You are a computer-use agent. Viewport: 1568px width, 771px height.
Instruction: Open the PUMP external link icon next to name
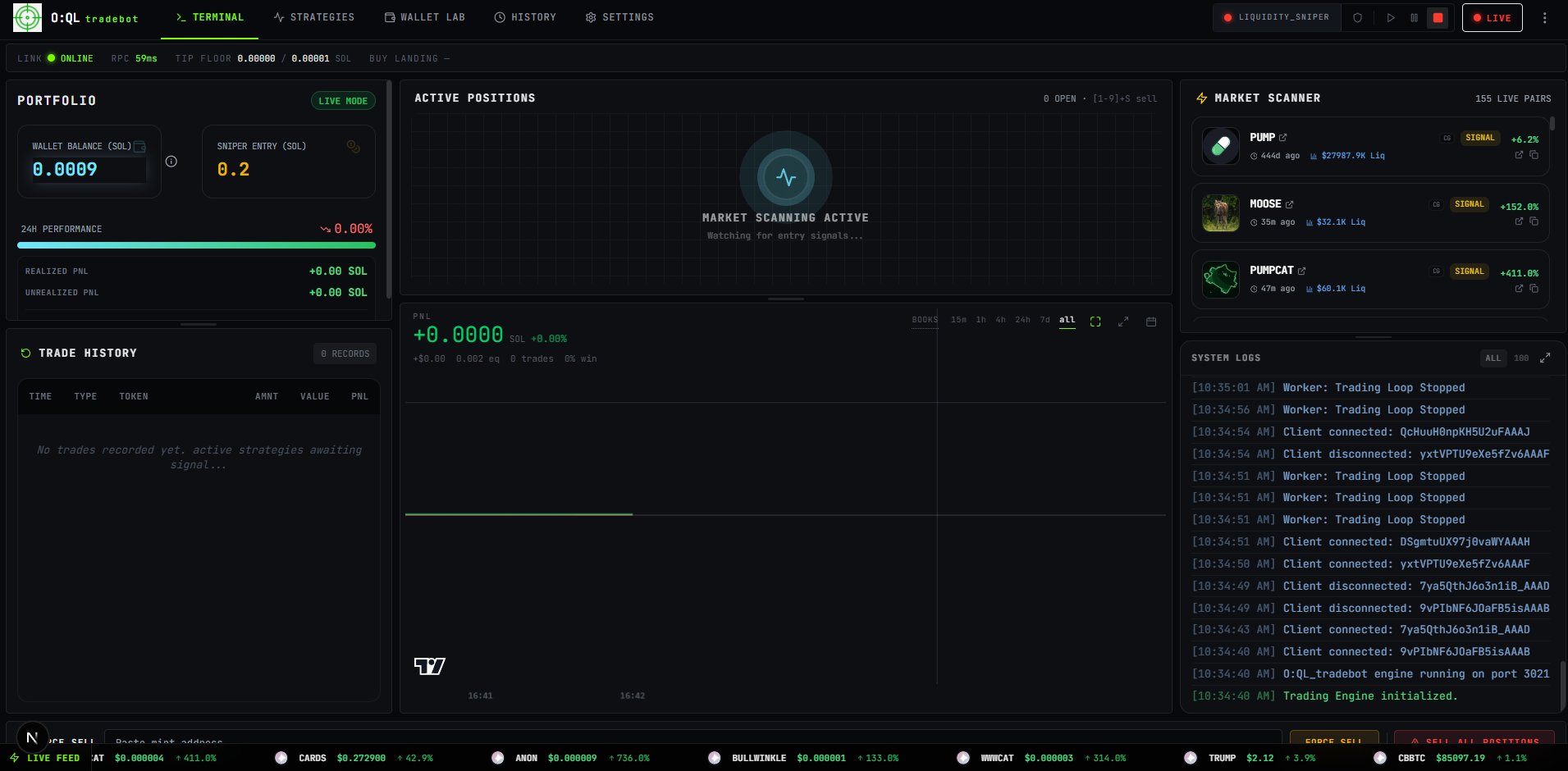tap(1283, 138)
